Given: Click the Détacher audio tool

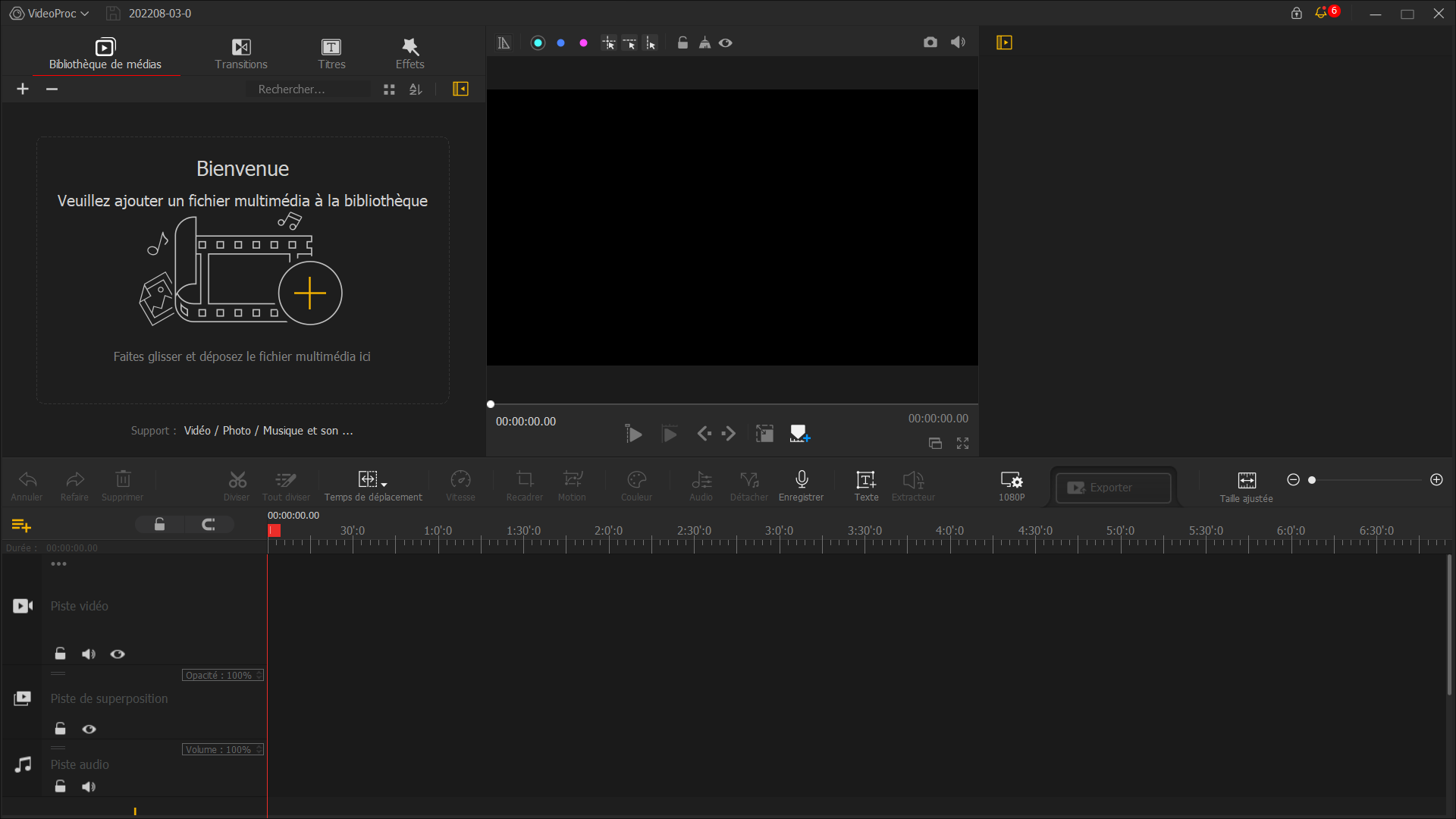Looking at the screenshot, I should (x=749, y=486).
